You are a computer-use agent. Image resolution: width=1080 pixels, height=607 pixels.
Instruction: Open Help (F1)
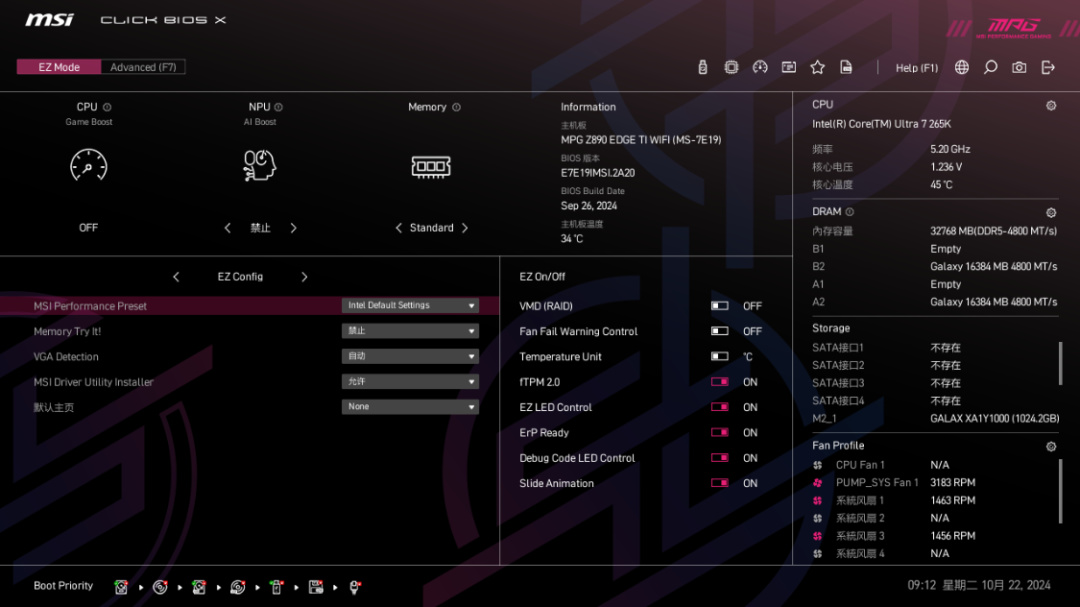[917, 68]
